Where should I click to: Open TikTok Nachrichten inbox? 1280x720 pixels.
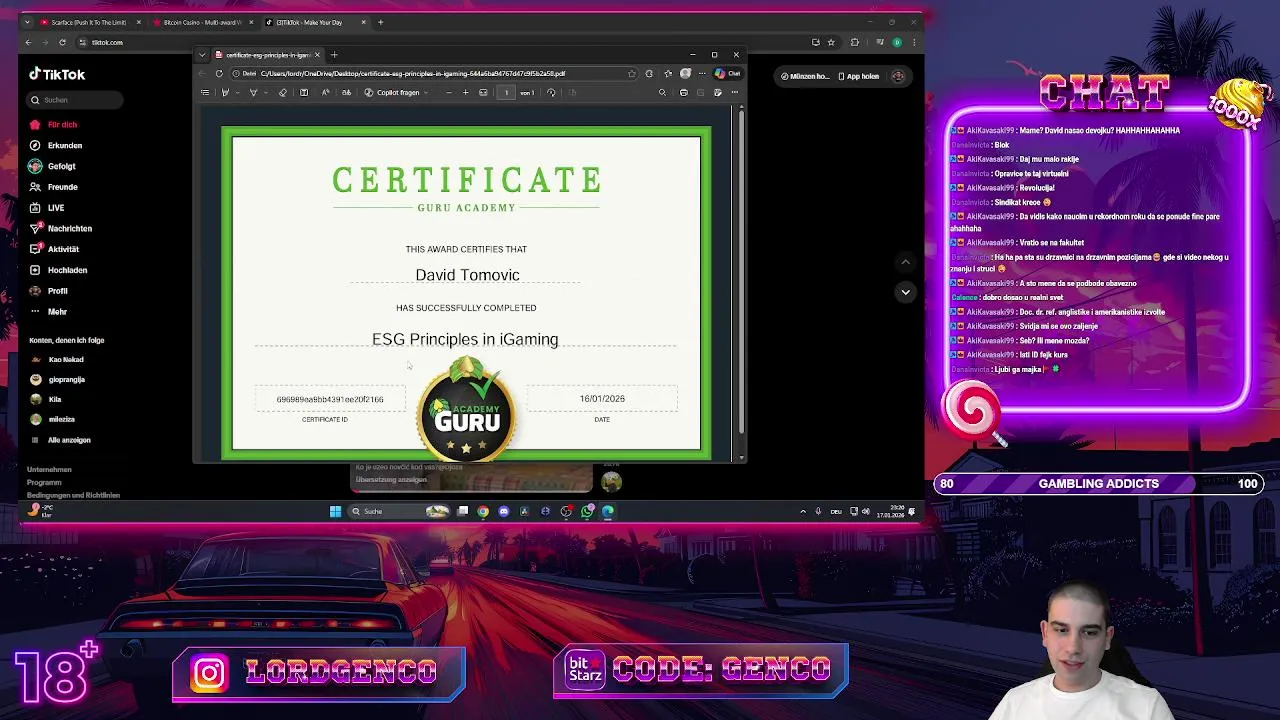point(69,229)
